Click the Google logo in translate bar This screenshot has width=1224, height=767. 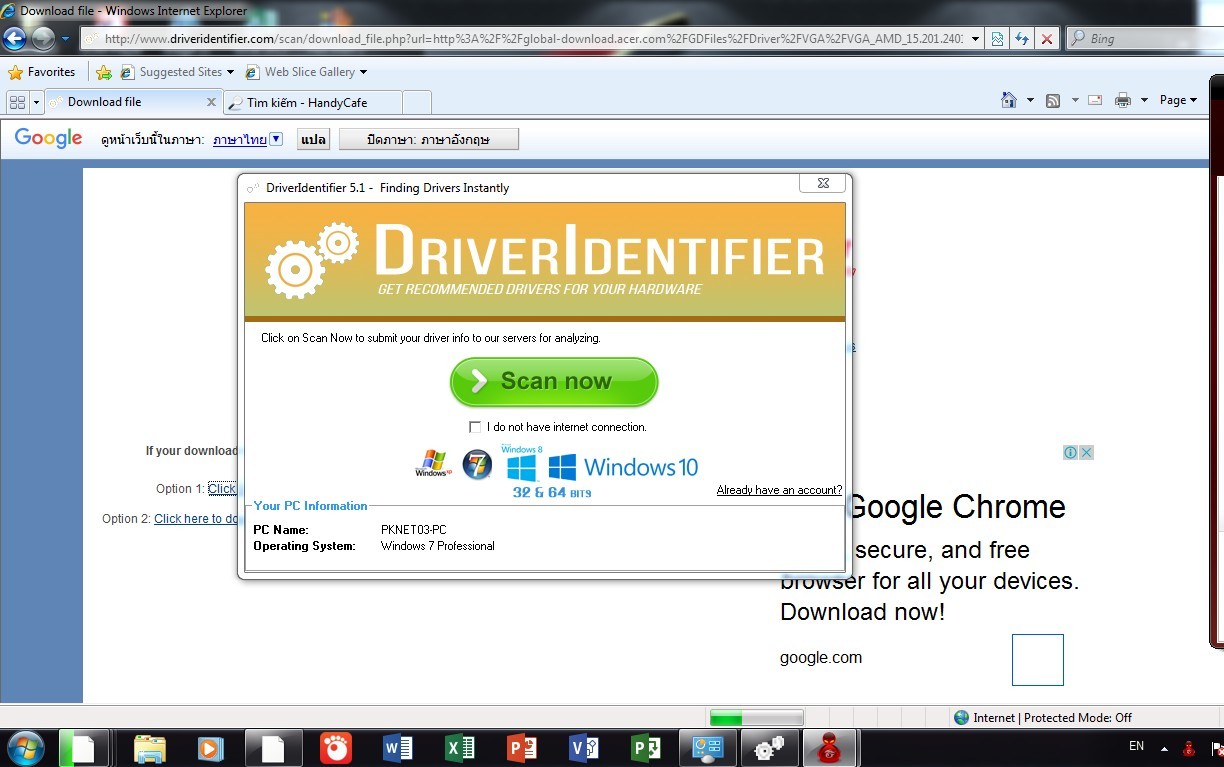point(48,139)
